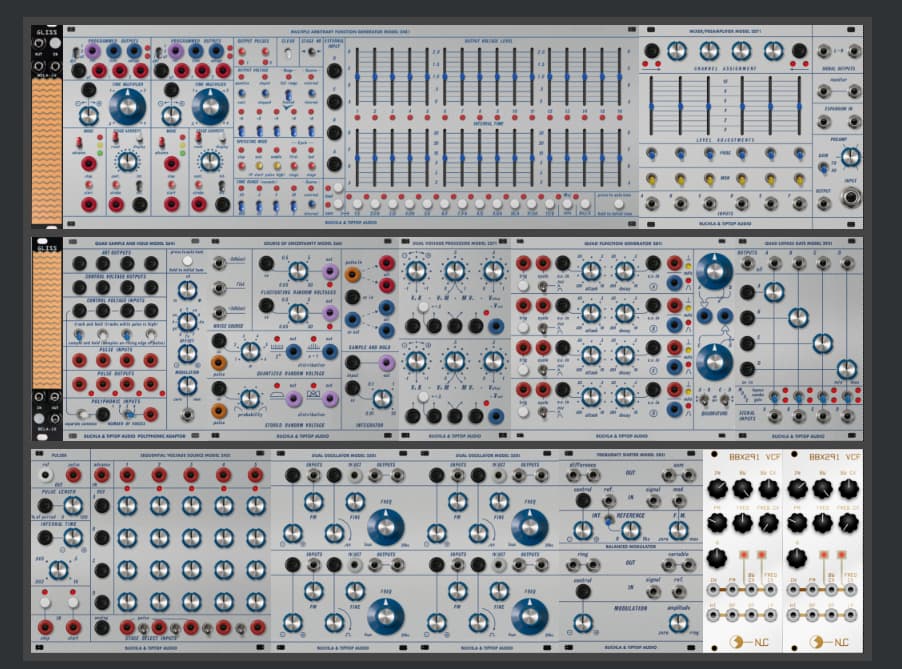Click first channel level slider on Mixer 207t

point(651,106)
